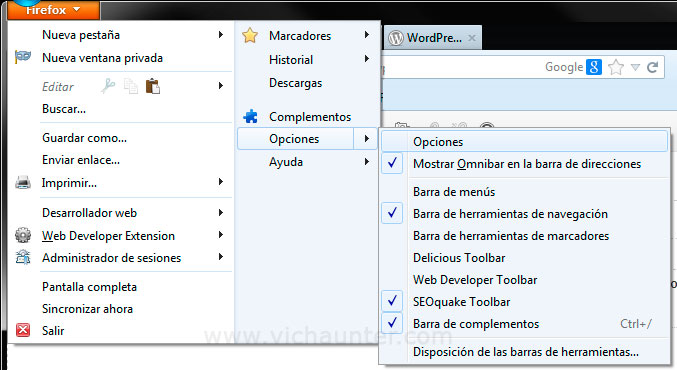
Task: Open Descargas entry
Action: click(x=295, y=83)
